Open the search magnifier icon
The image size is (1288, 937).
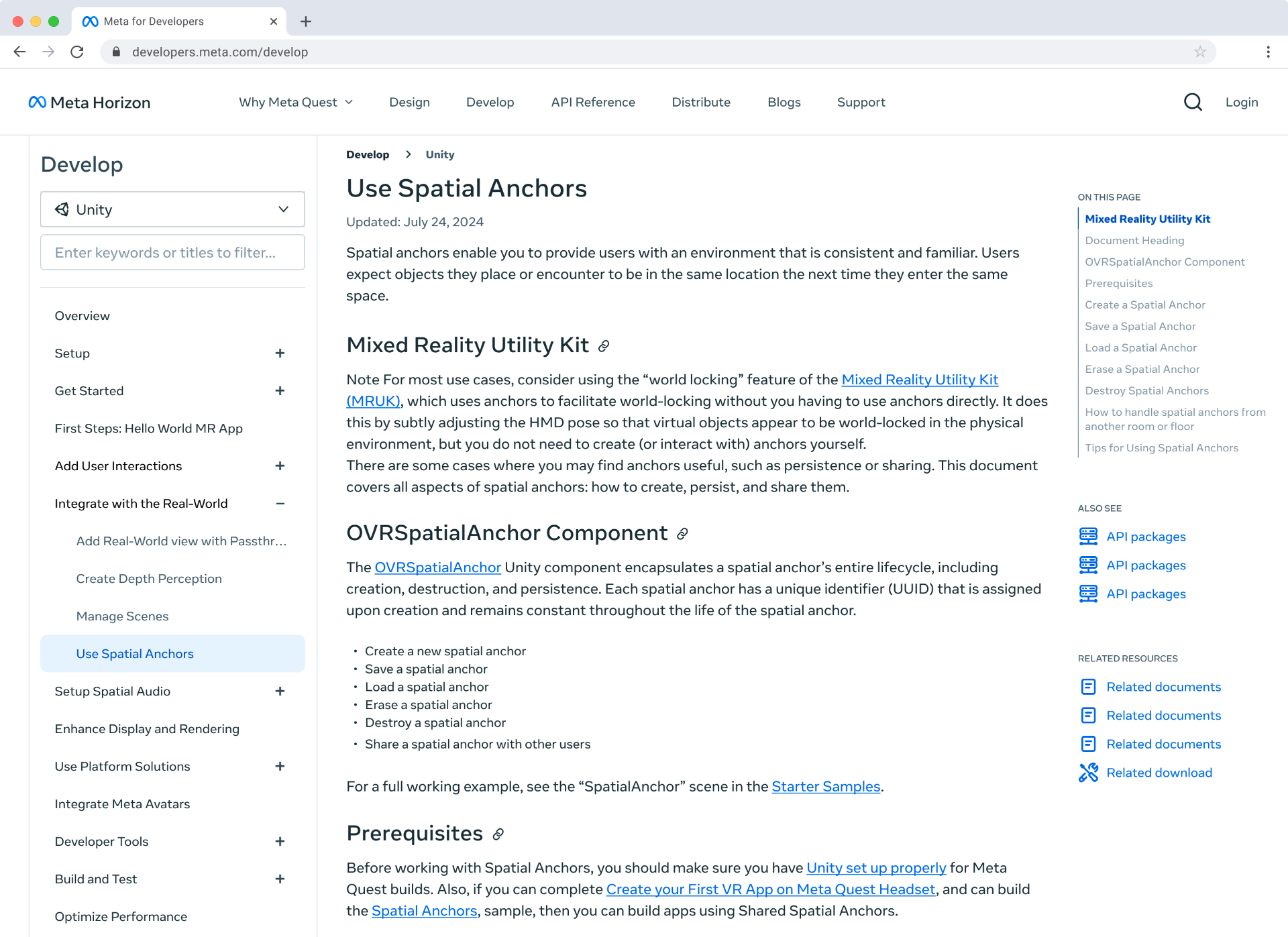pos(1193,102)
